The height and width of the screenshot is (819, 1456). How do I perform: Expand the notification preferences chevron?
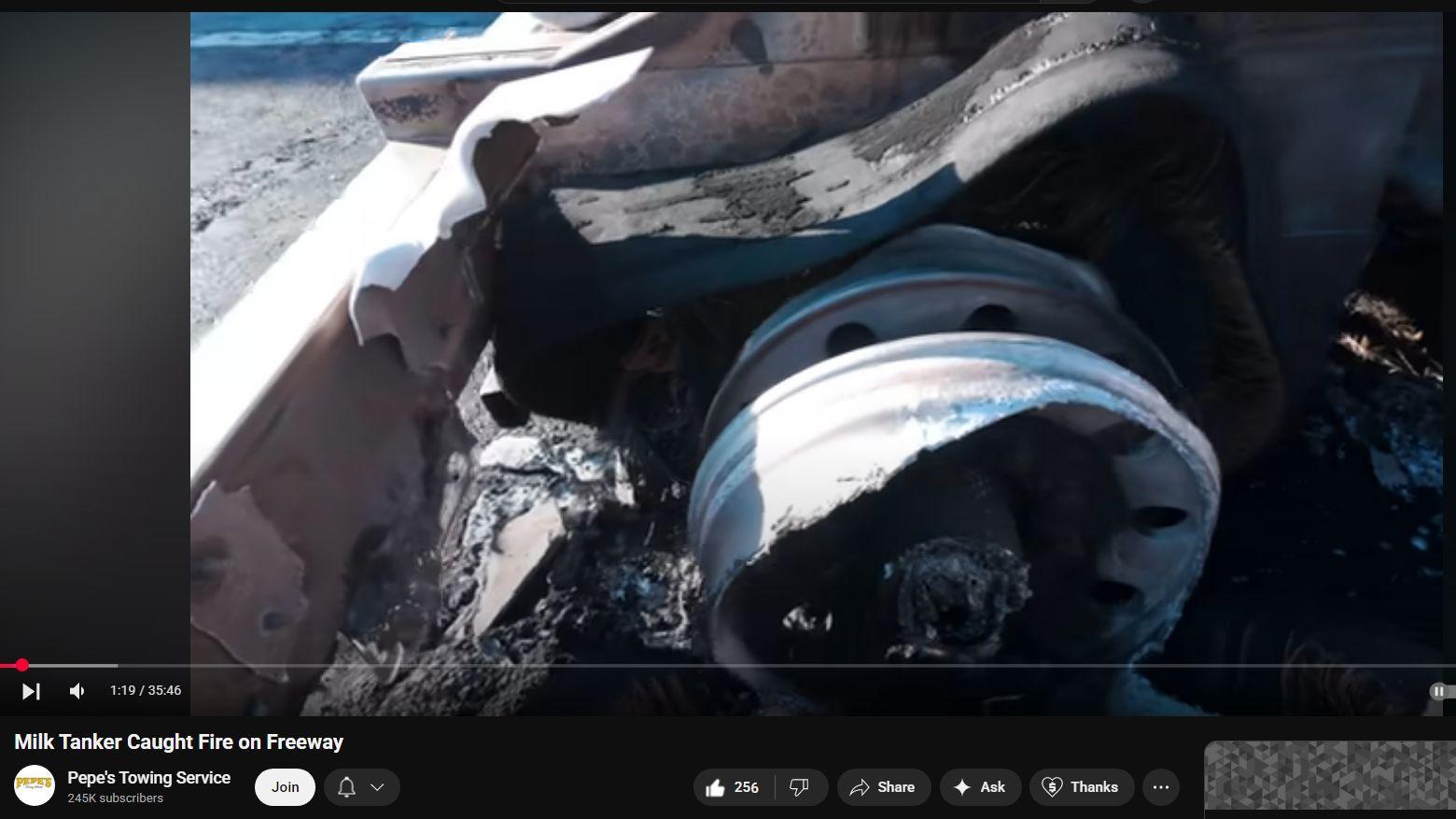(x=378, y=787)
